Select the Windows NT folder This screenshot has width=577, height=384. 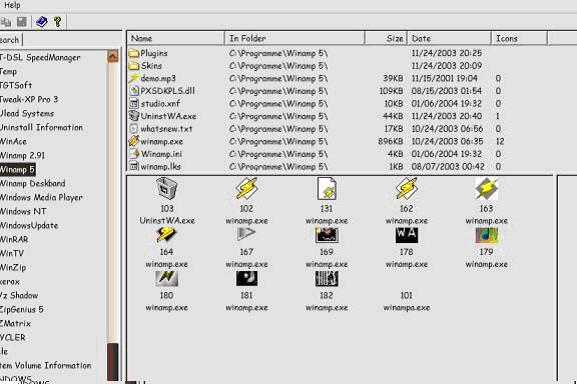pos(23,211)
